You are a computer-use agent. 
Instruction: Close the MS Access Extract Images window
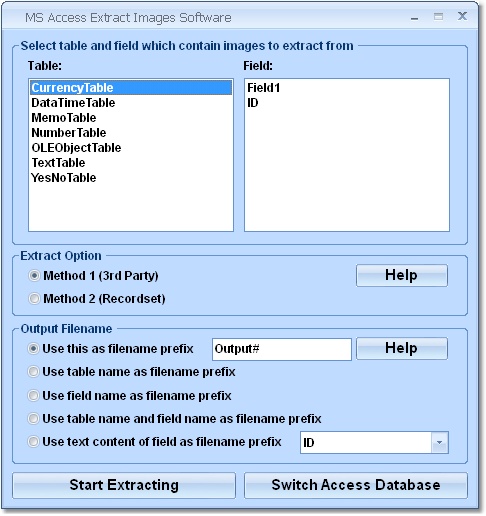pos(462,16)
